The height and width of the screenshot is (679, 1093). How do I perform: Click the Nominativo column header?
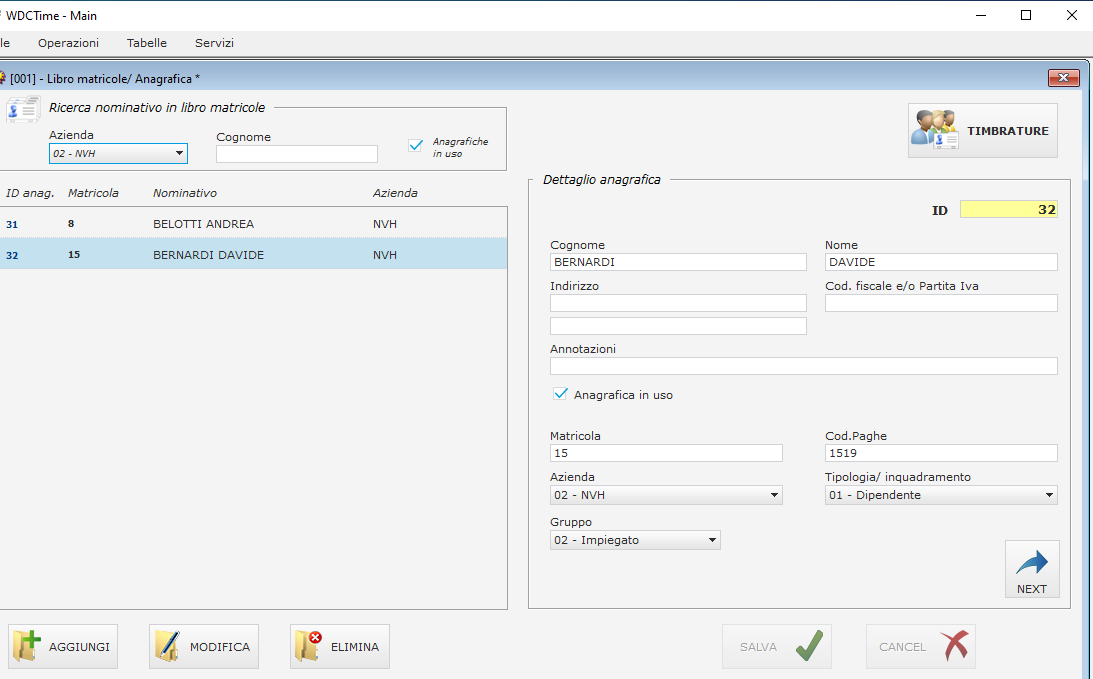click(x=185, y=193)
